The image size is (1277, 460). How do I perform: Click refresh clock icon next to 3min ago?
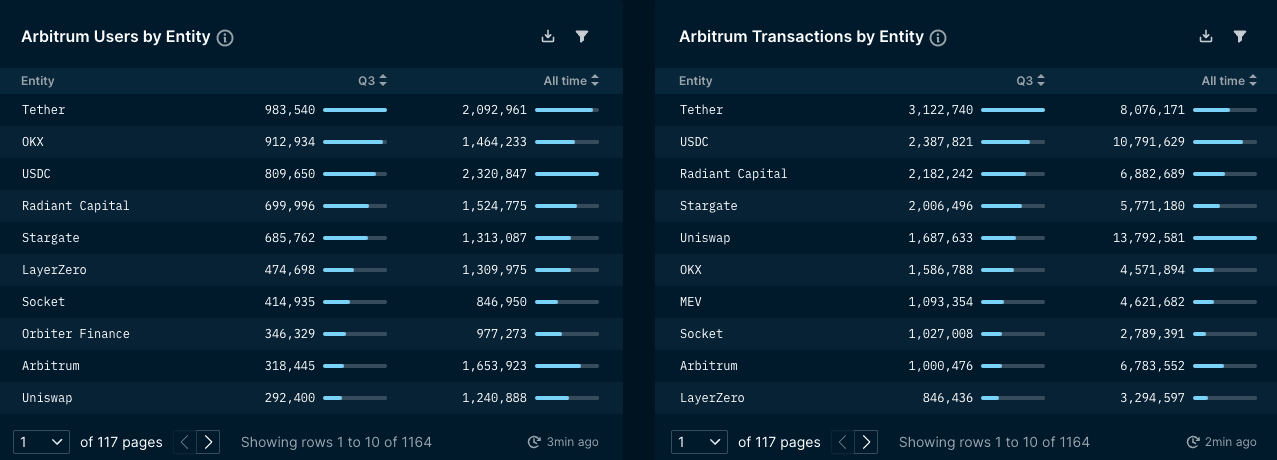pyautogui.click(x=534, y=442)
